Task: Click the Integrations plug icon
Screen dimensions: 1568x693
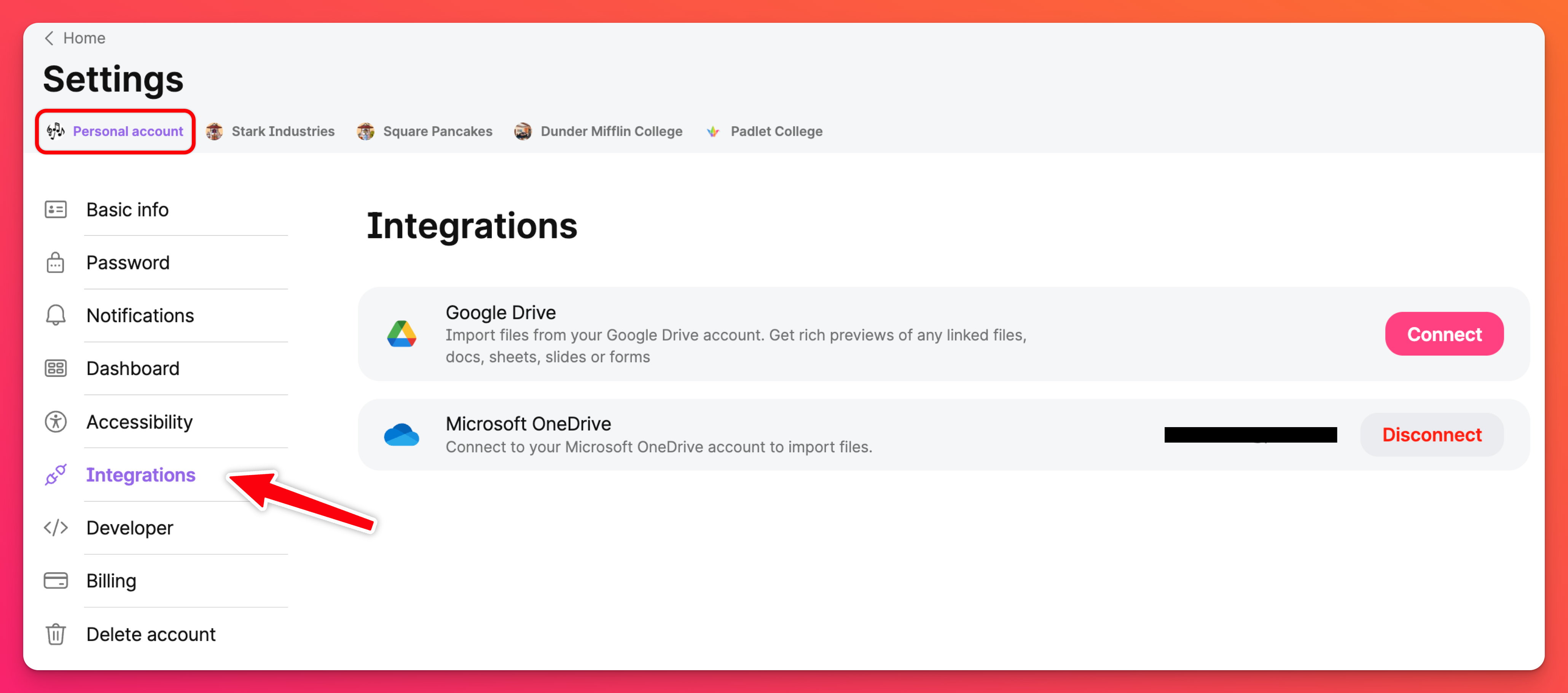Action: pyautogui.click(x=56, y=475)
